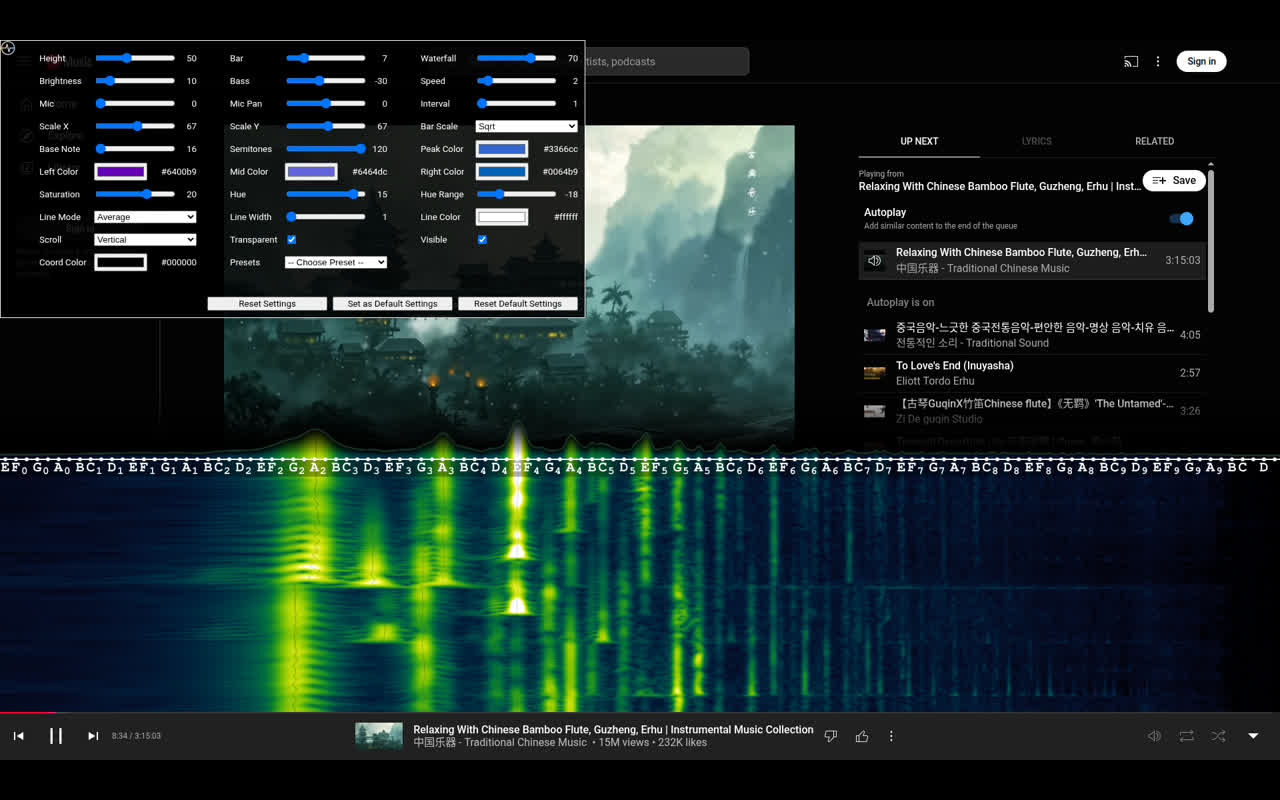The width and height of the screenshot is (1280, 800).
Task: Click the queue panel scrollbar
Action: (x=1210, y=240)
